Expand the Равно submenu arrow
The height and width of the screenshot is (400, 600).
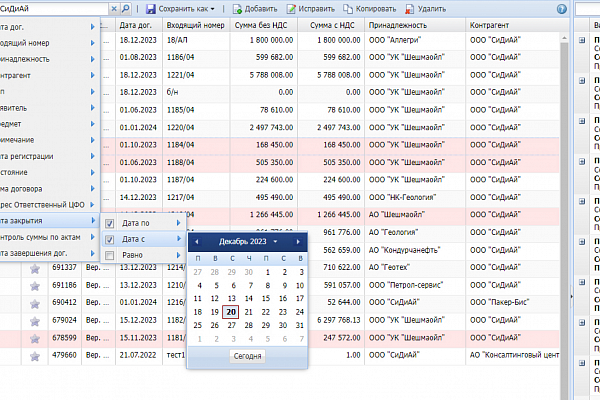(x=178, y=255)
